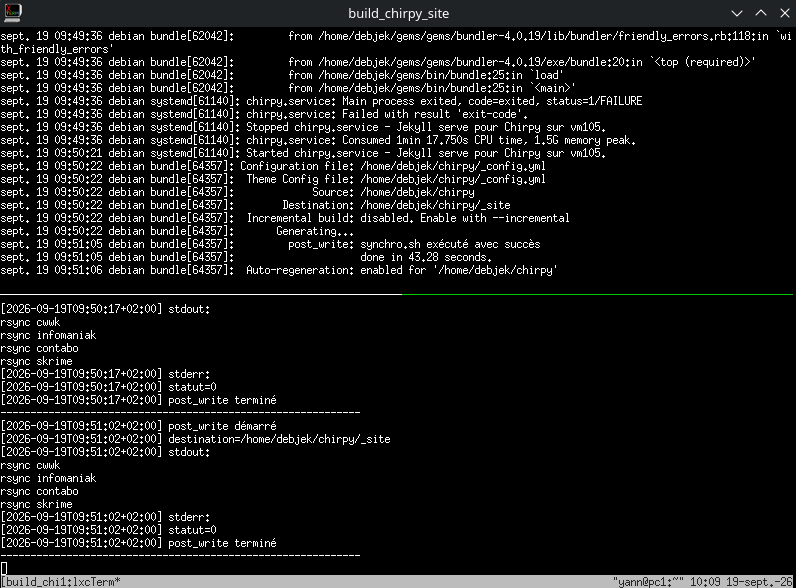The height and width of the screenshot is (588, 796).
Task: Click the green segment of the pane divider
Action: (x=598, y=294)
